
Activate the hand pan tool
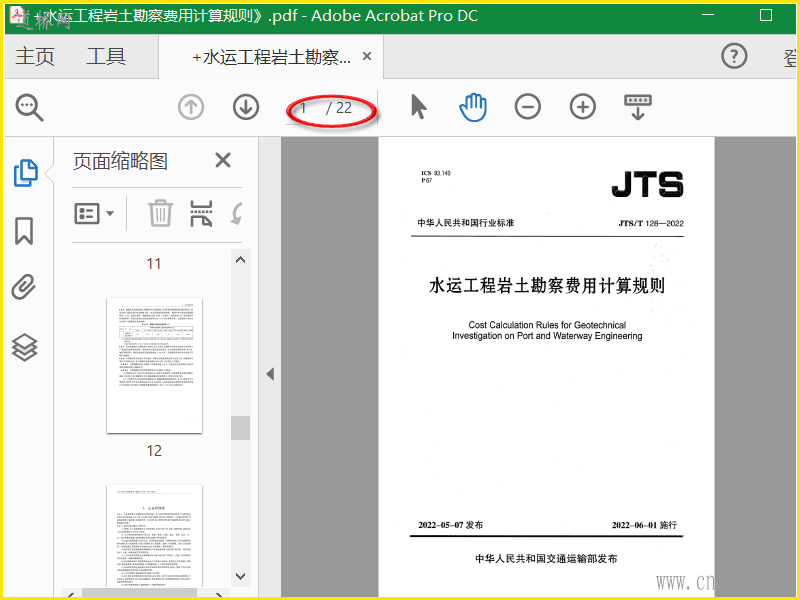[473, 107]
